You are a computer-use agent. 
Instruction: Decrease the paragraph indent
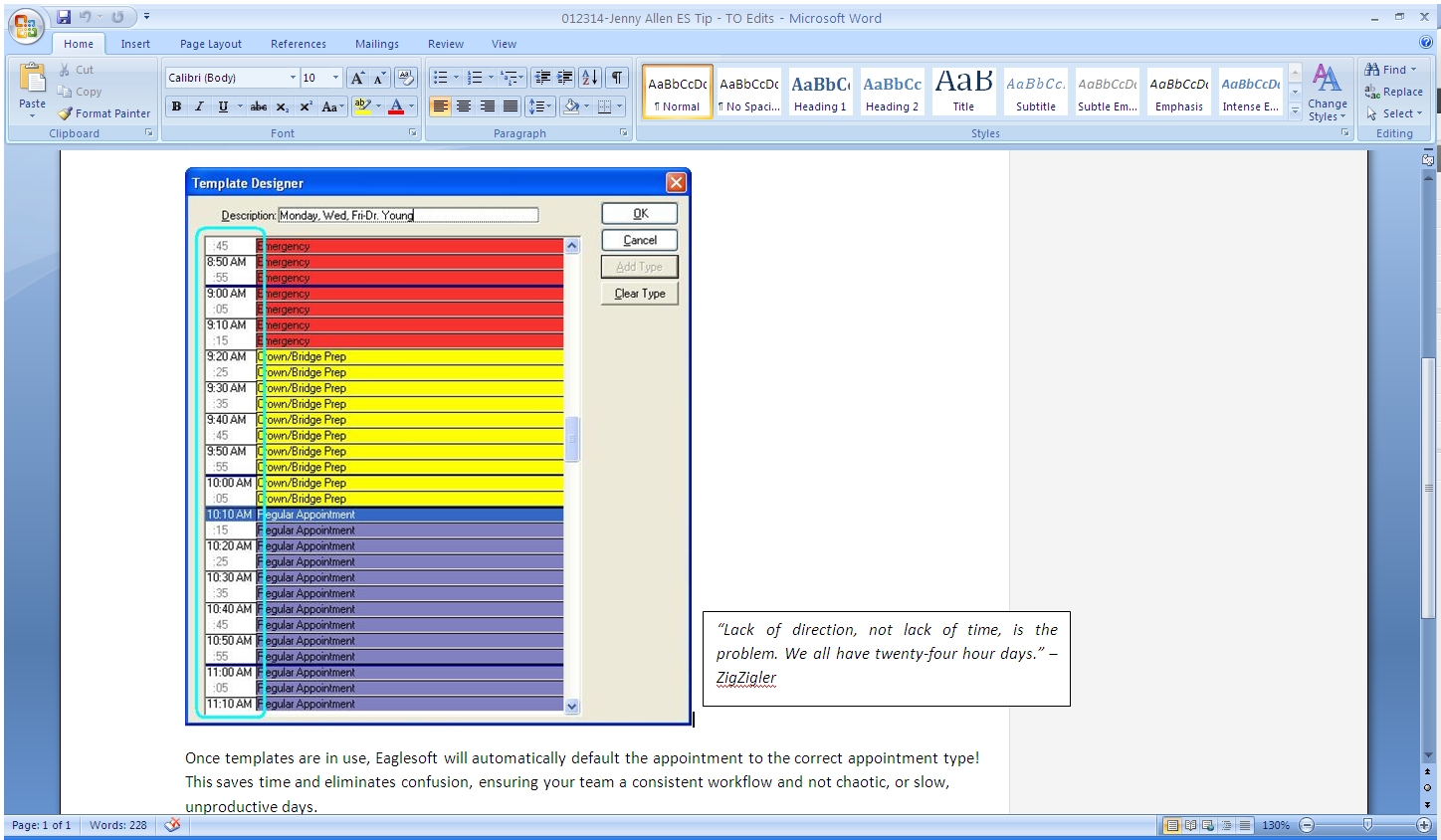(542, 78)
